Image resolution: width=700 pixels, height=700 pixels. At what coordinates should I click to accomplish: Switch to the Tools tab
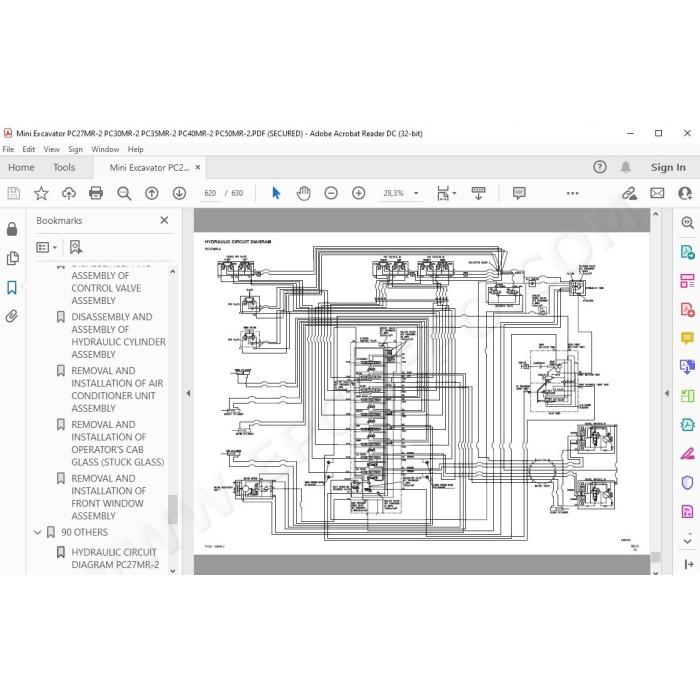(64, 167)
